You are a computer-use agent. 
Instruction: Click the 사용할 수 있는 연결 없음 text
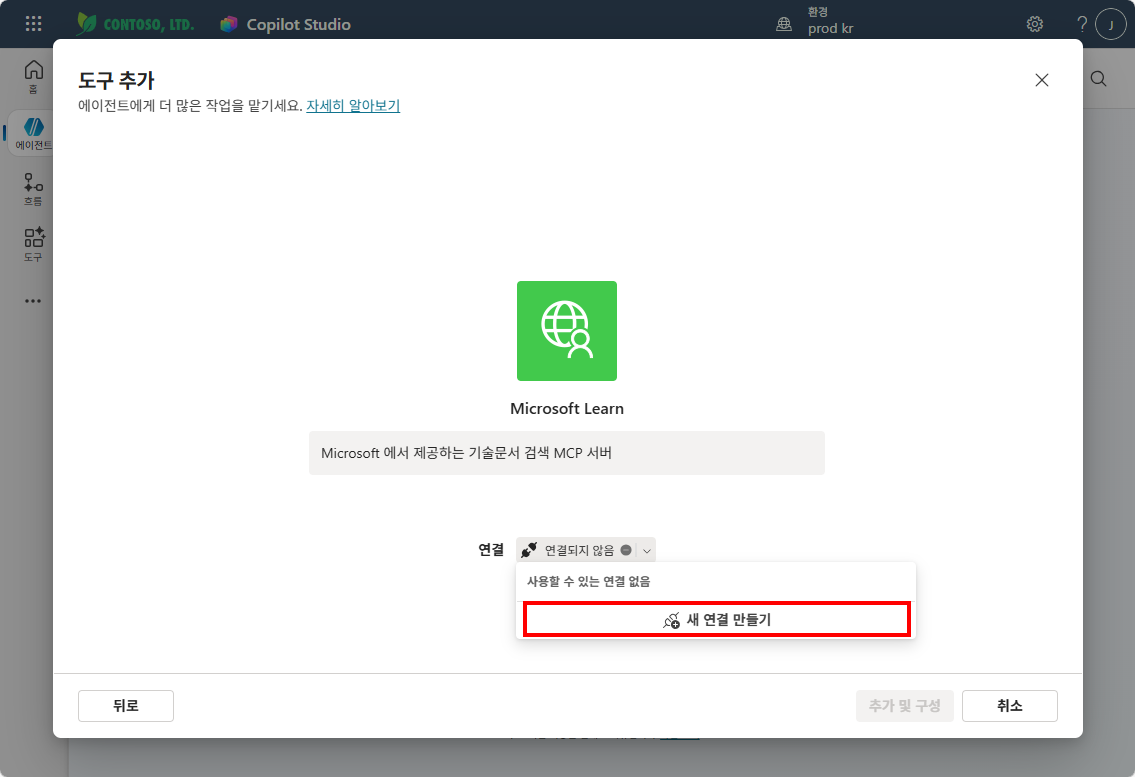(588, 581)
